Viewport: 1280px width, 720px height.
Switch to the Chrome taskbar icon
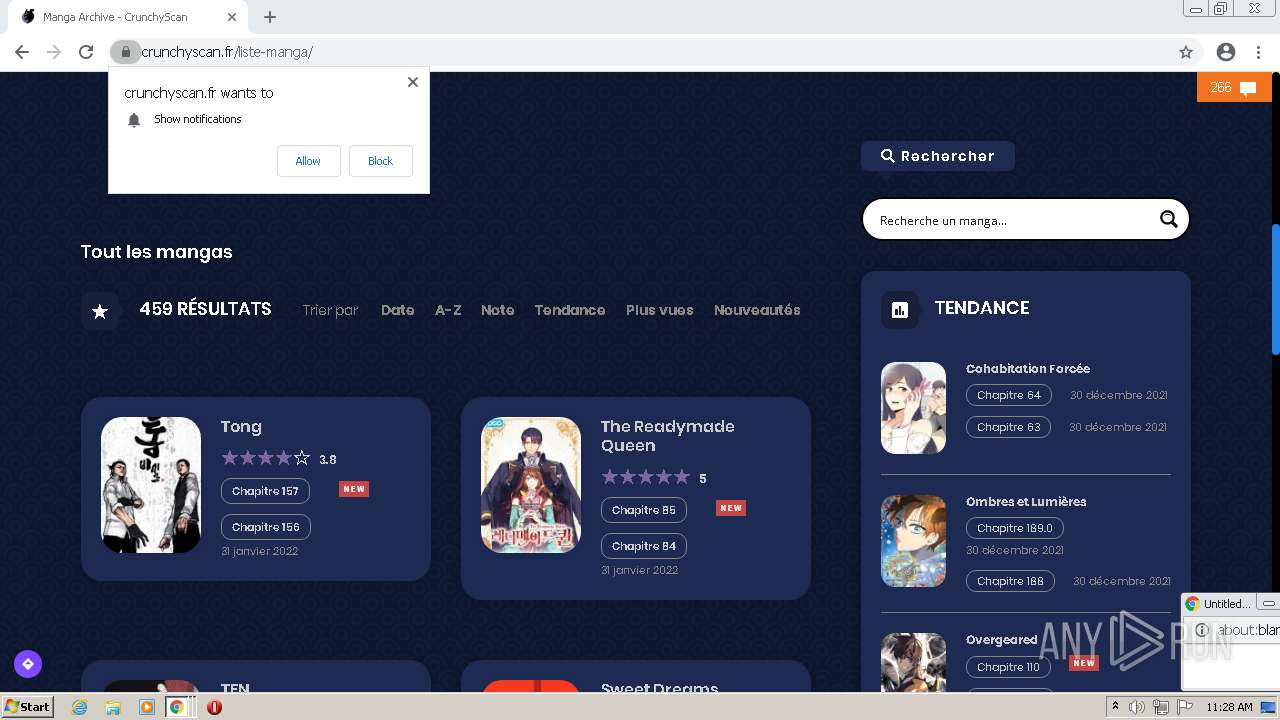click(x=176, y=707)
